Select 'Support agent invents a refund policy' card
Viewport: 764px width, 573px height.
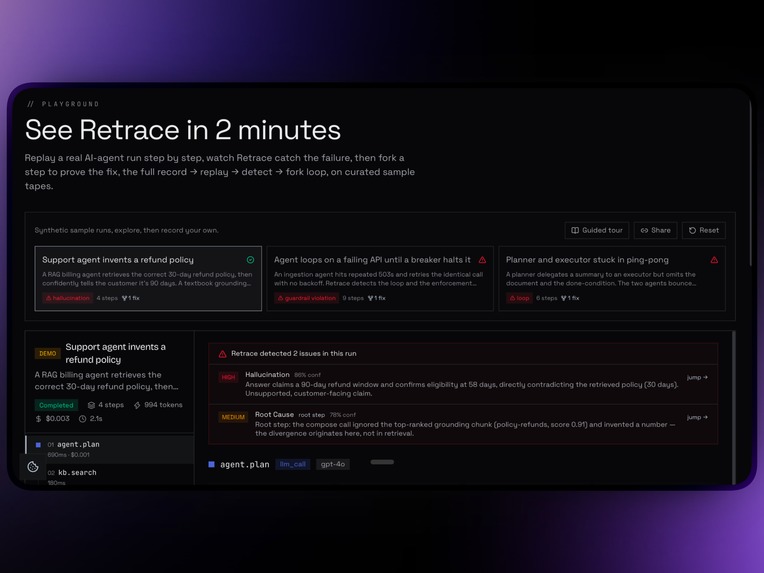pyautogui.click(x=148, y=278)
